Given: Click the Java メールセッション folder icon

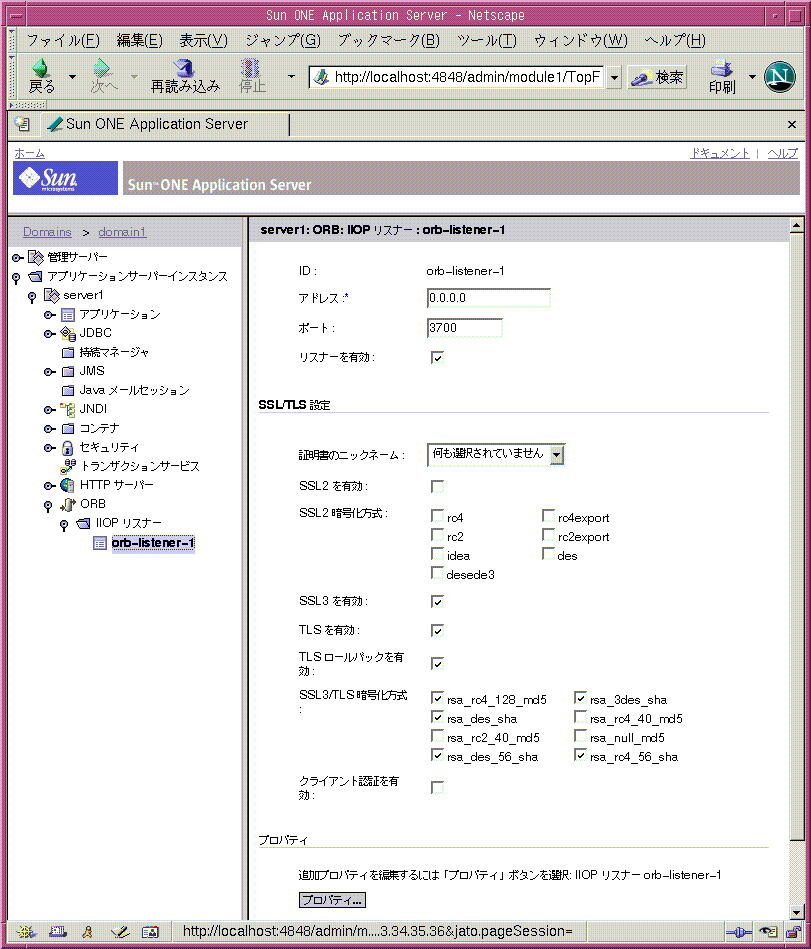Looking at the screenshot, I should [x=68, y=390].
